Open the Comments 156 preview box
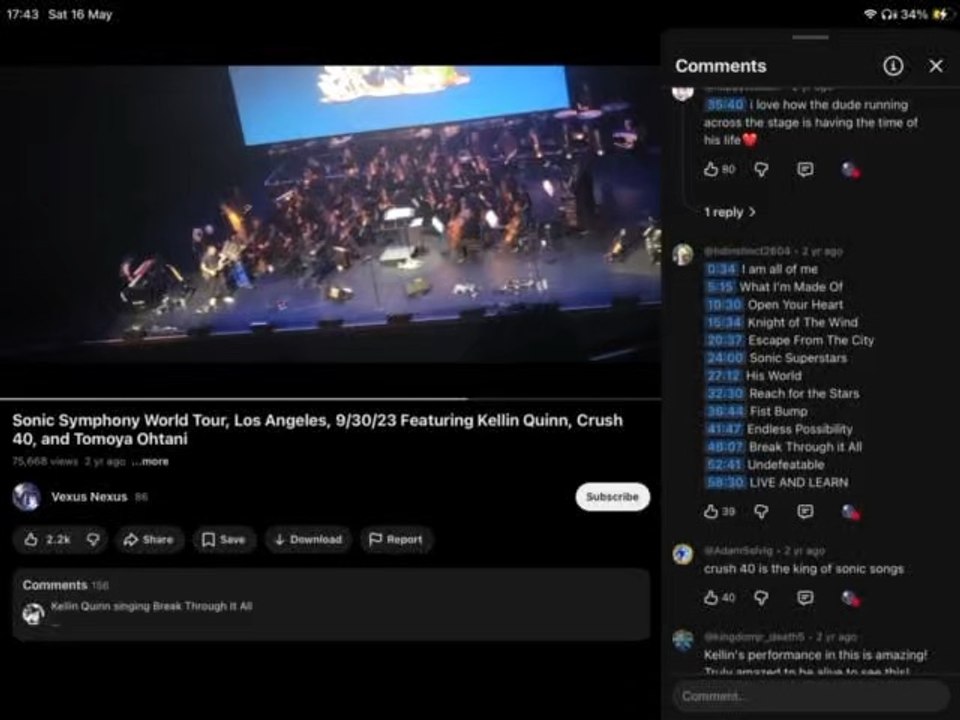The width and height of the screenshot is (960, 720). [331, 604]
